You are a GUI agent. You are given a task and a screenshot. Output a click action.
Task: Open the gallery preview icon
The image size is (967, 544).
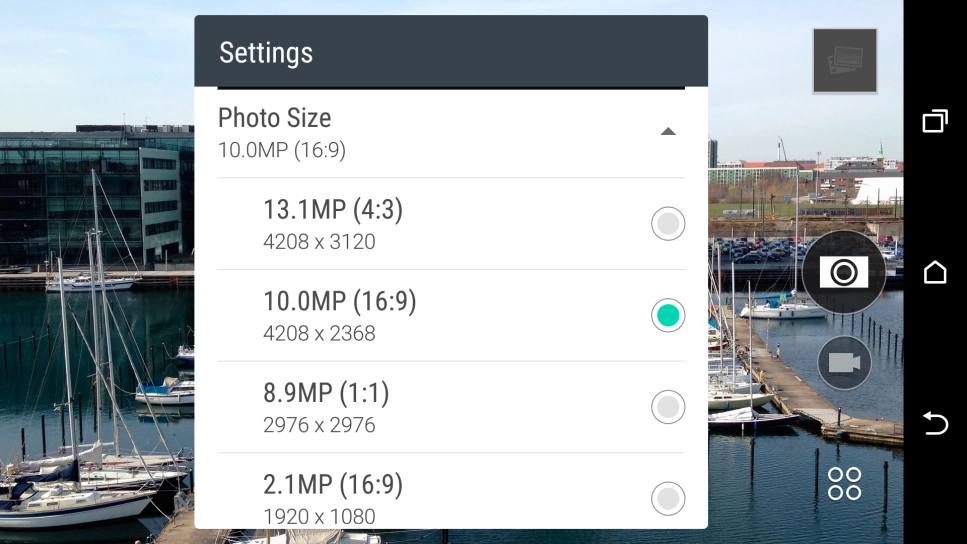click(x=845, y=61)
